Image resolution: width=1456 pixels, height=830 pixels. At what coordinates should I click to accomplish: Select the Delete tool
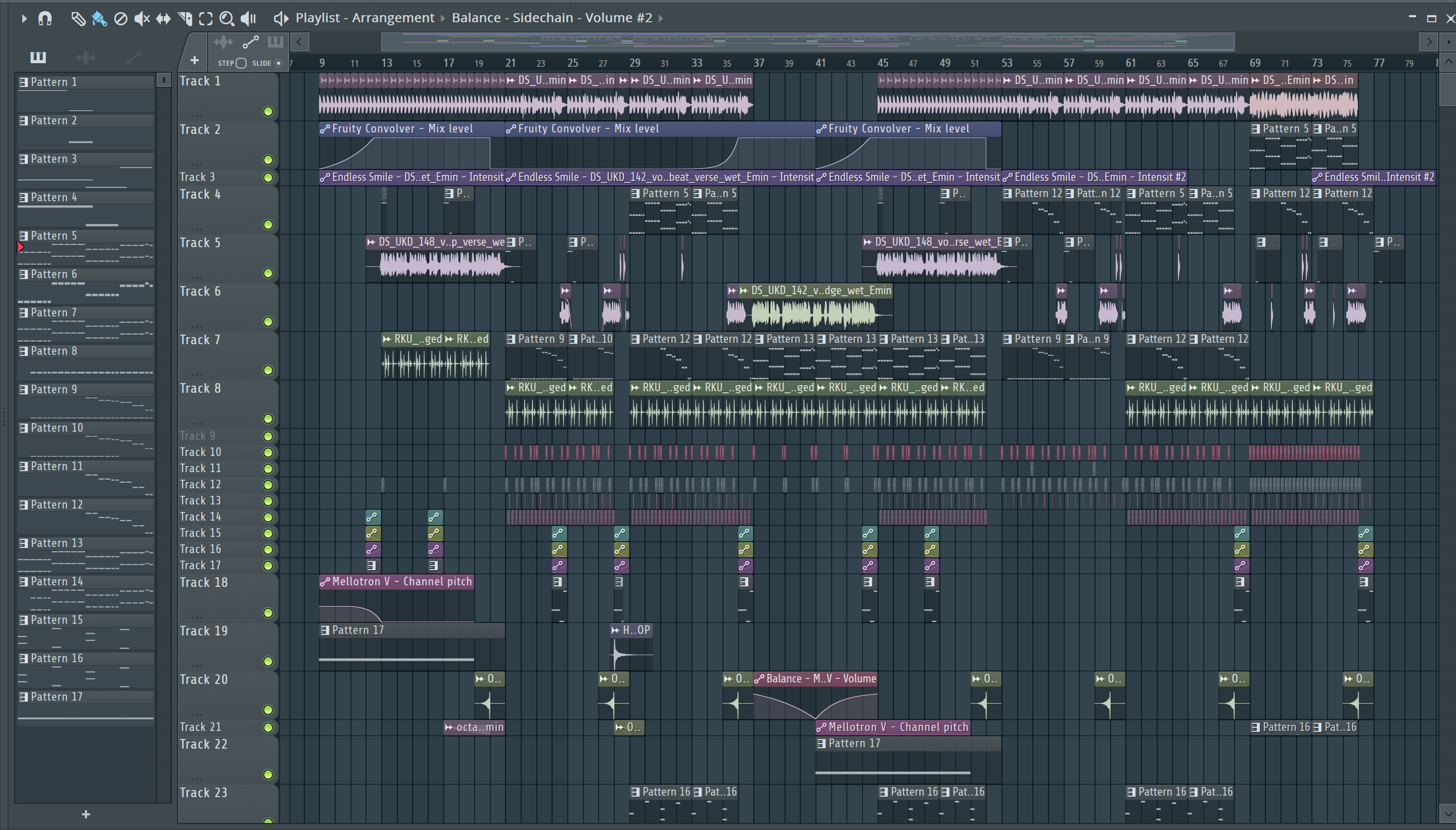(x=120, y=19)
